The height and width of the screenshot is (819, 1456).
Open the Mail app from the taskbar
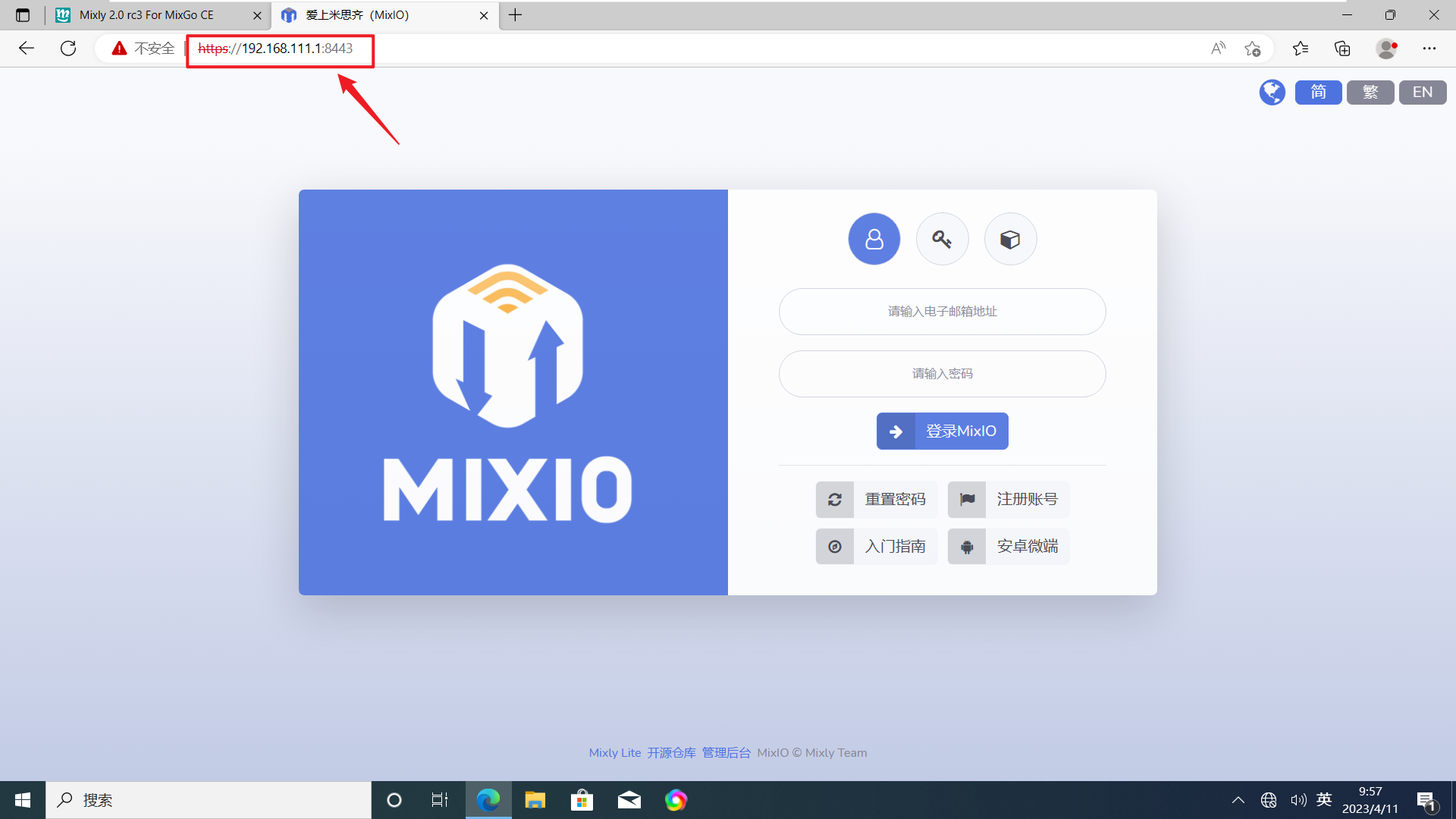(x=629, y=800)
